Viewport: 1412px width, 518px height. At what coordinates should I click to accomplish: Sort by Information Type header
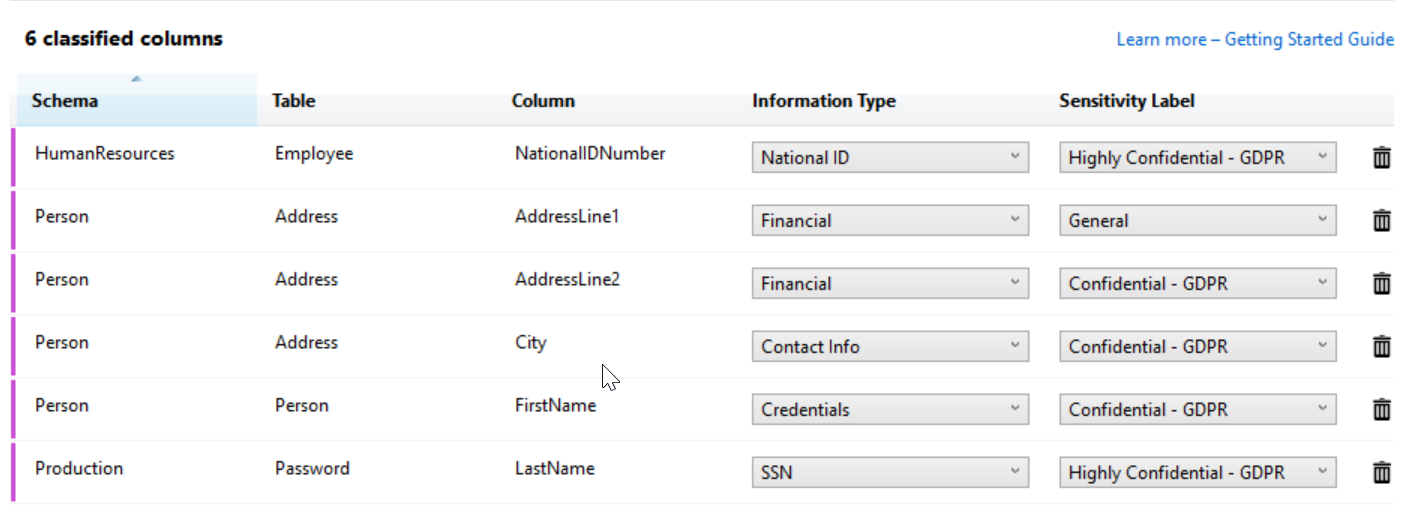[824, 101]
